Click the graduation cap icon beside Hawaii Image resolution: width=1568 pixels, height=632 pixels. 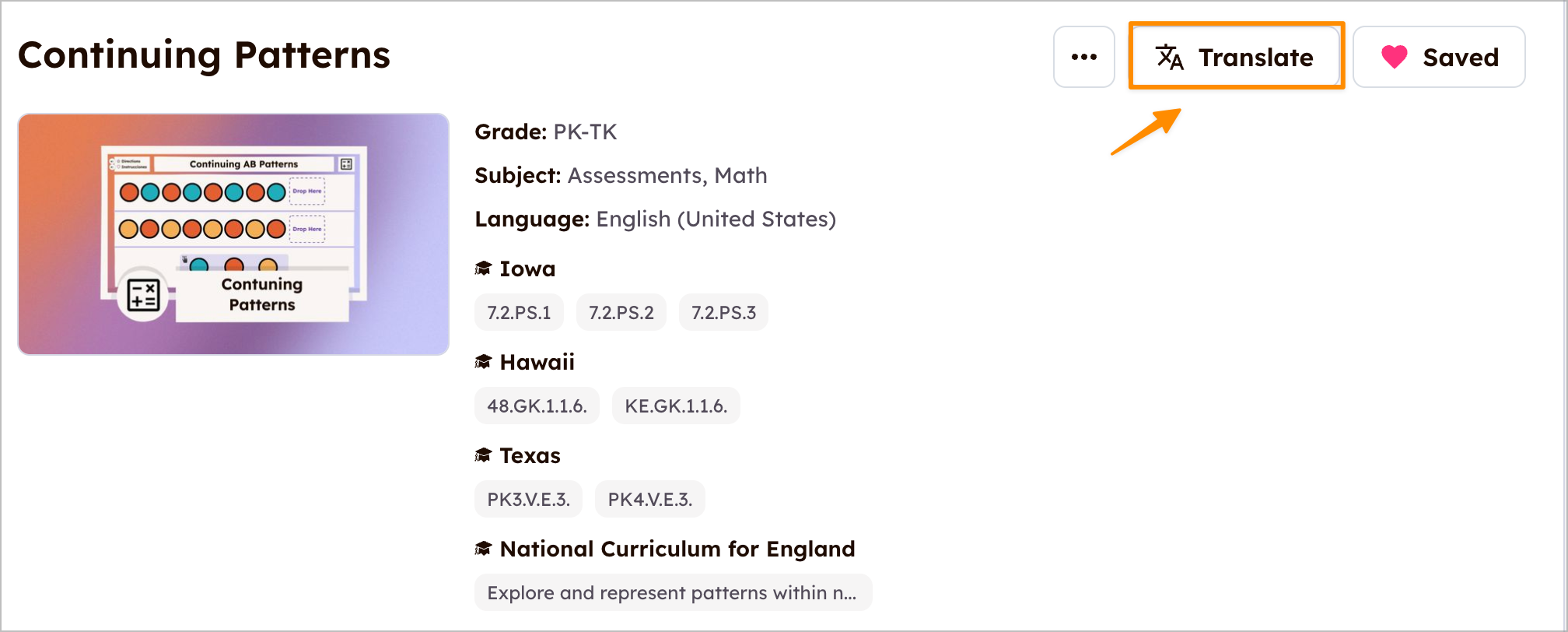tap(483, 362)
